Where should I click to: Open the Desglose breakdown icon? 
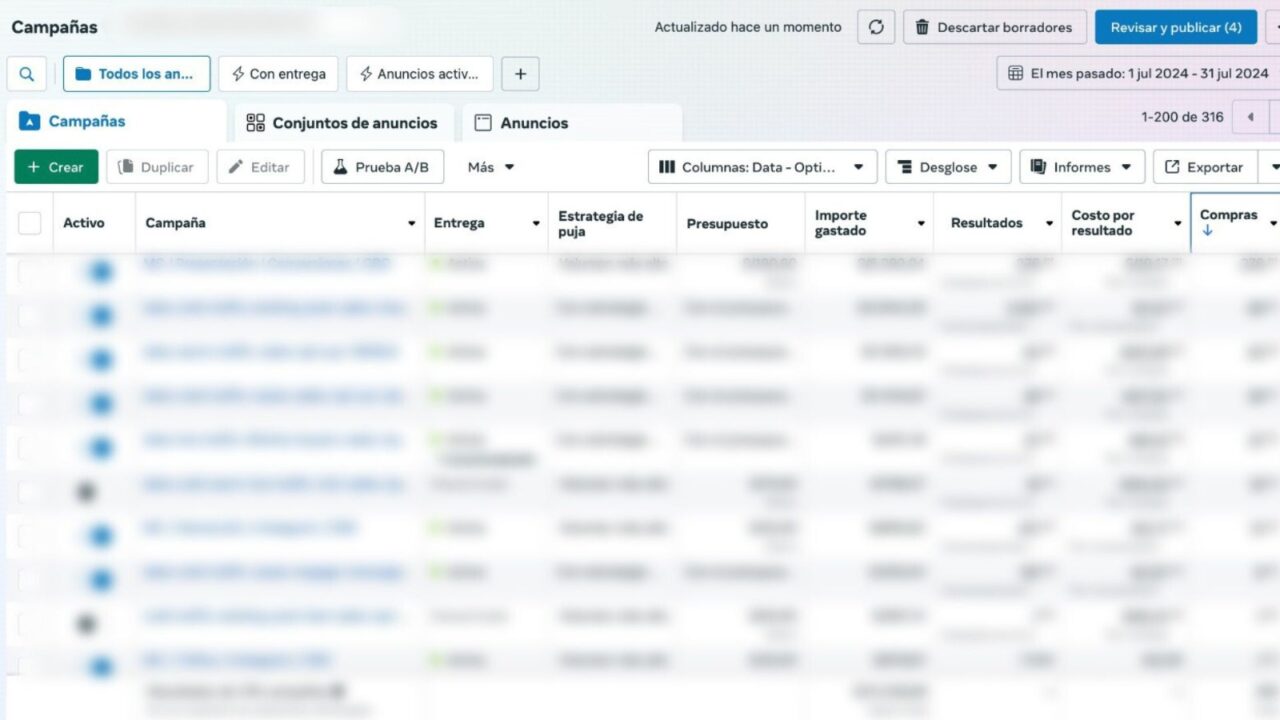click(x=905, y=167)
